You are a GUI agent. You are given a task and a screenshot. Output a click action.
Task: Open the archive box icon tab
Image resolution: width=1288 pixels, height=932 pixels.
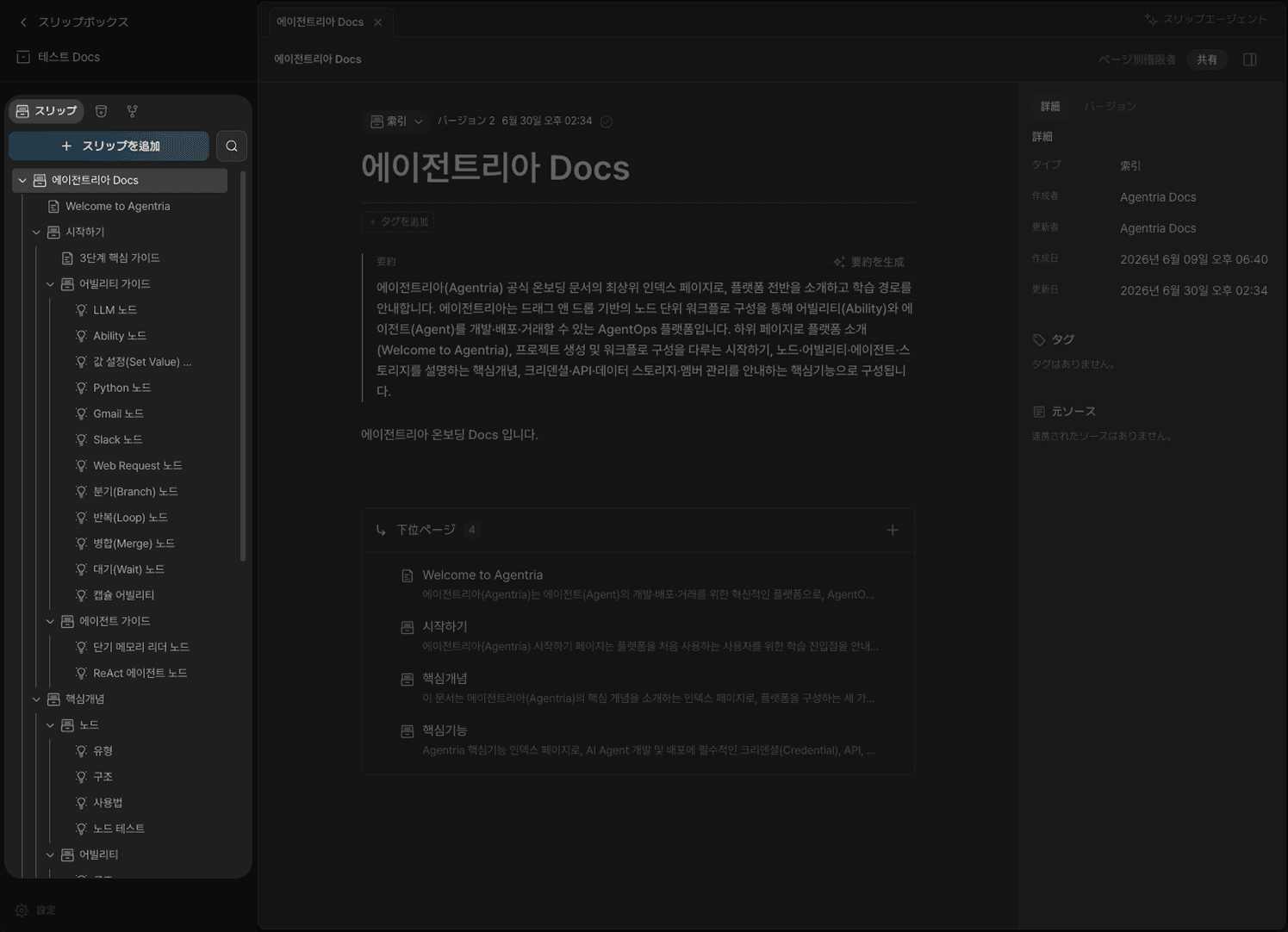click(101, 111)
